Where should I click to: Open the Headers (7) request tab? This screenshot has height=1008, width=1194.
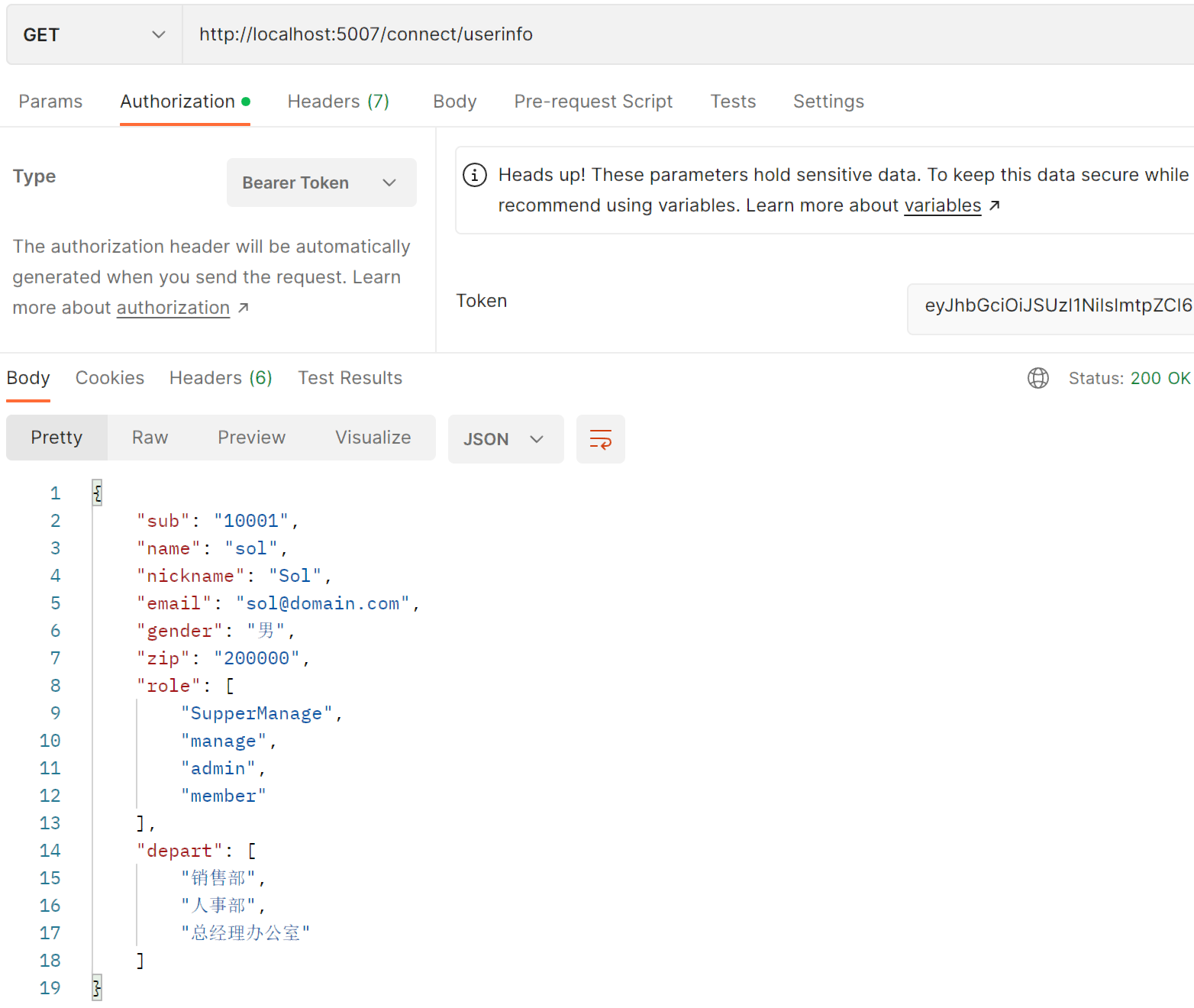point(338,102)
